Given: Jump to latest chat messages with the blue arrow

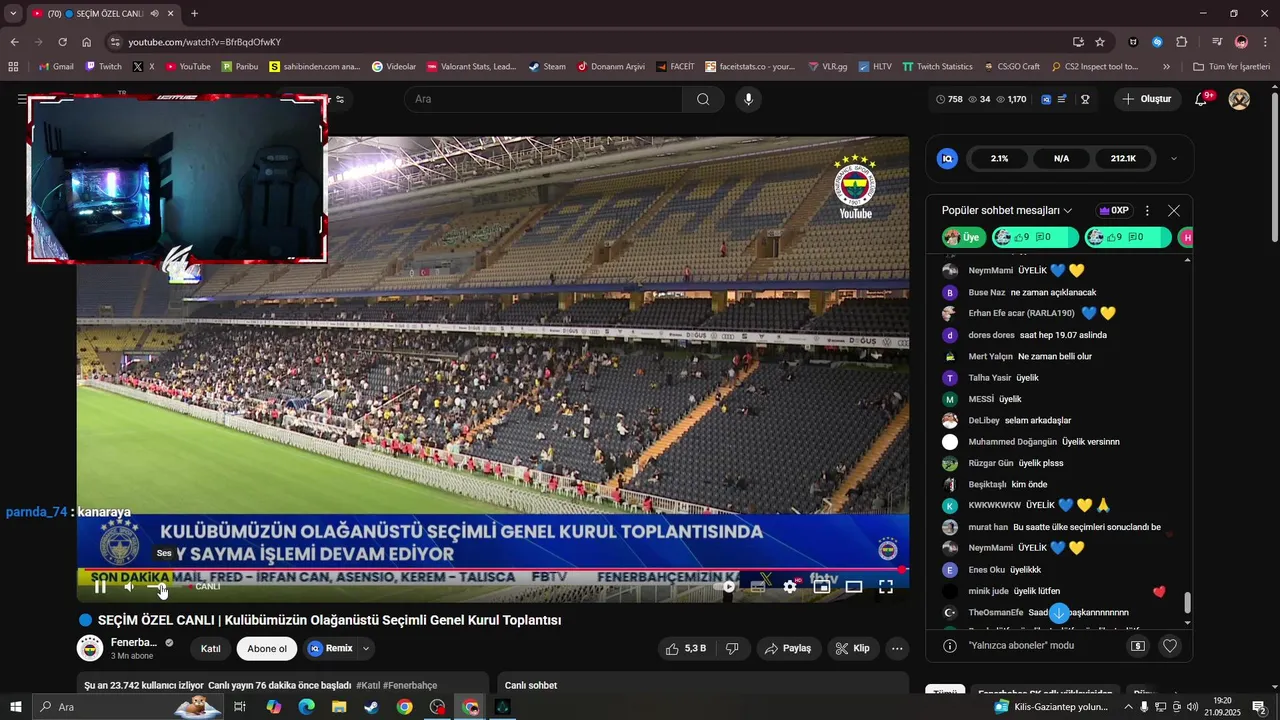Looking at the screenshot, I should 1060,612.
